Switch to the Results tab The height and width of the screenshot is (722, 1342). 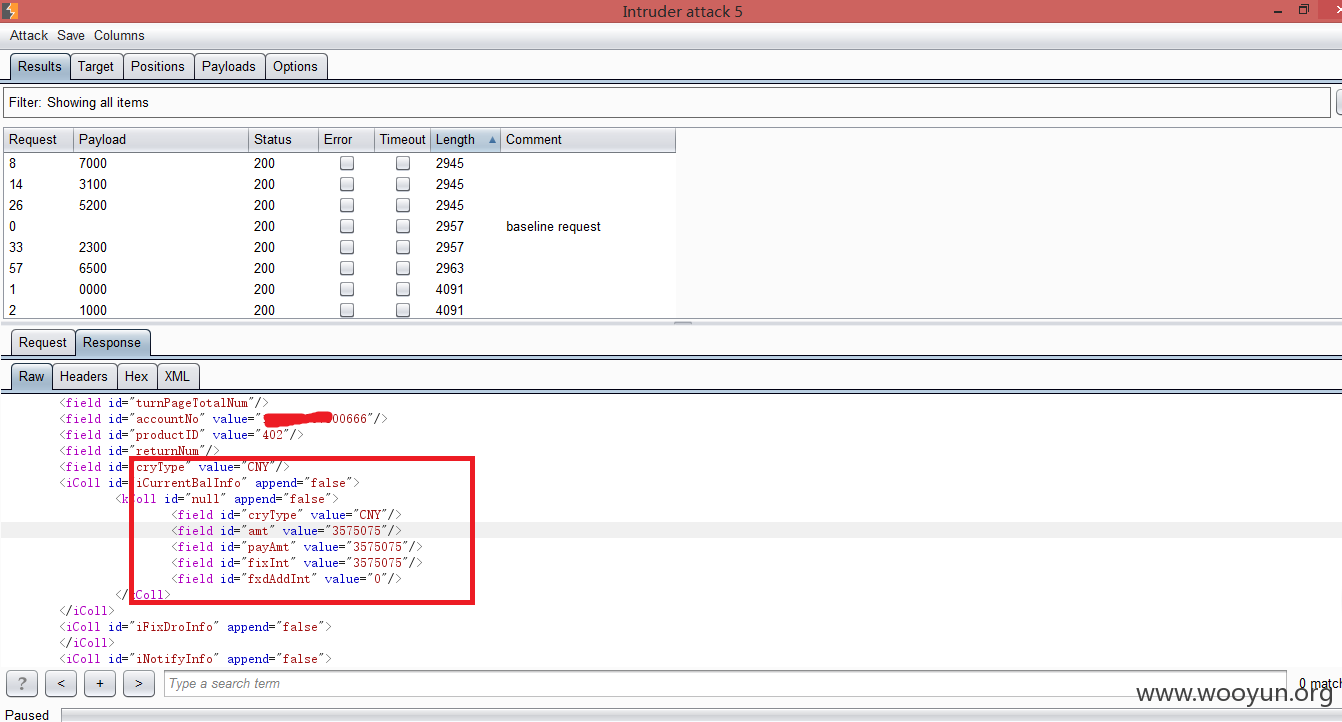tap(40, 67)
